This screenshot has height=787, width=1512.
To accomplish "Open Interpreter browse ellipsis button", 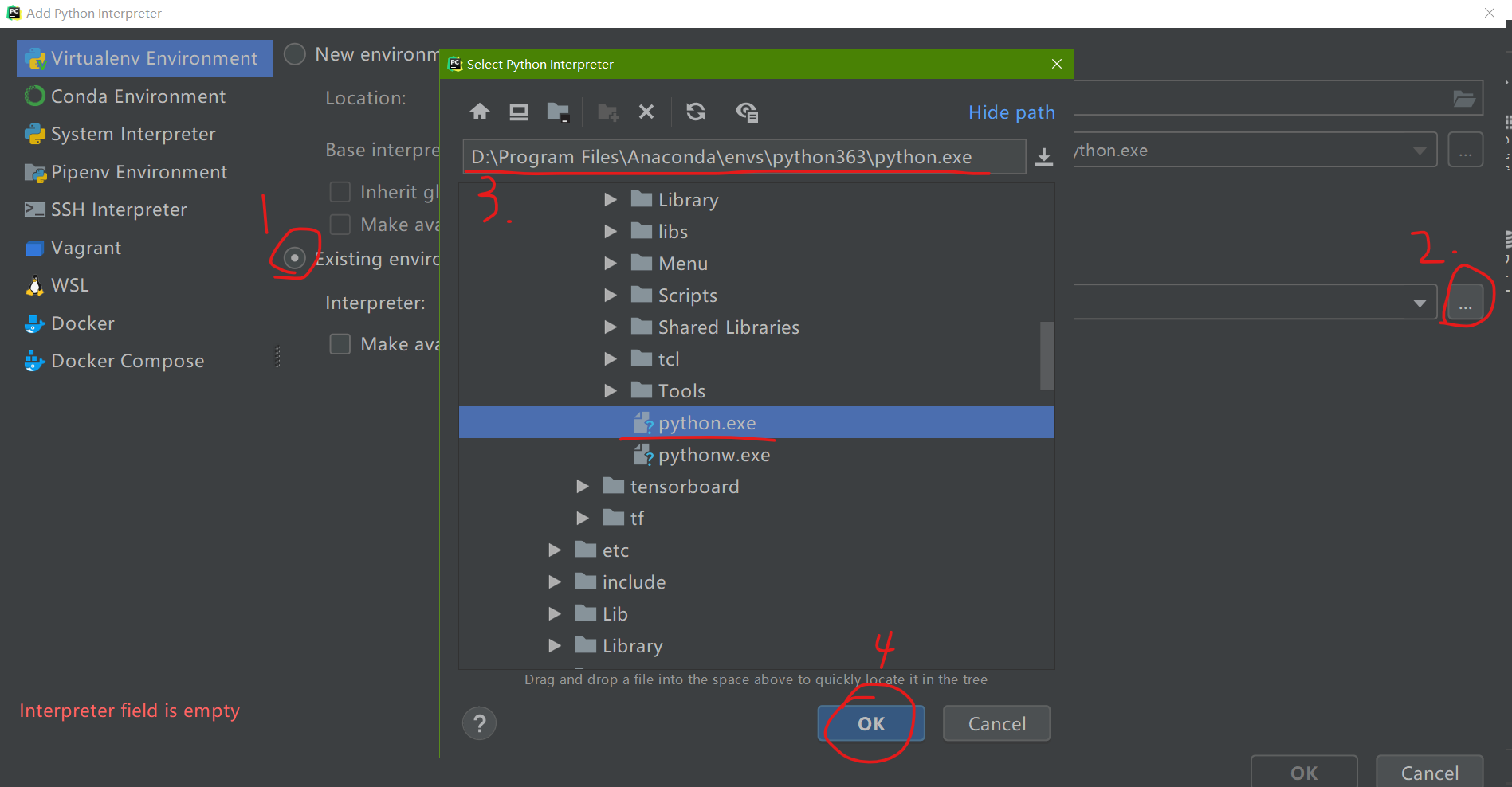I will [x=1466, y=303].
